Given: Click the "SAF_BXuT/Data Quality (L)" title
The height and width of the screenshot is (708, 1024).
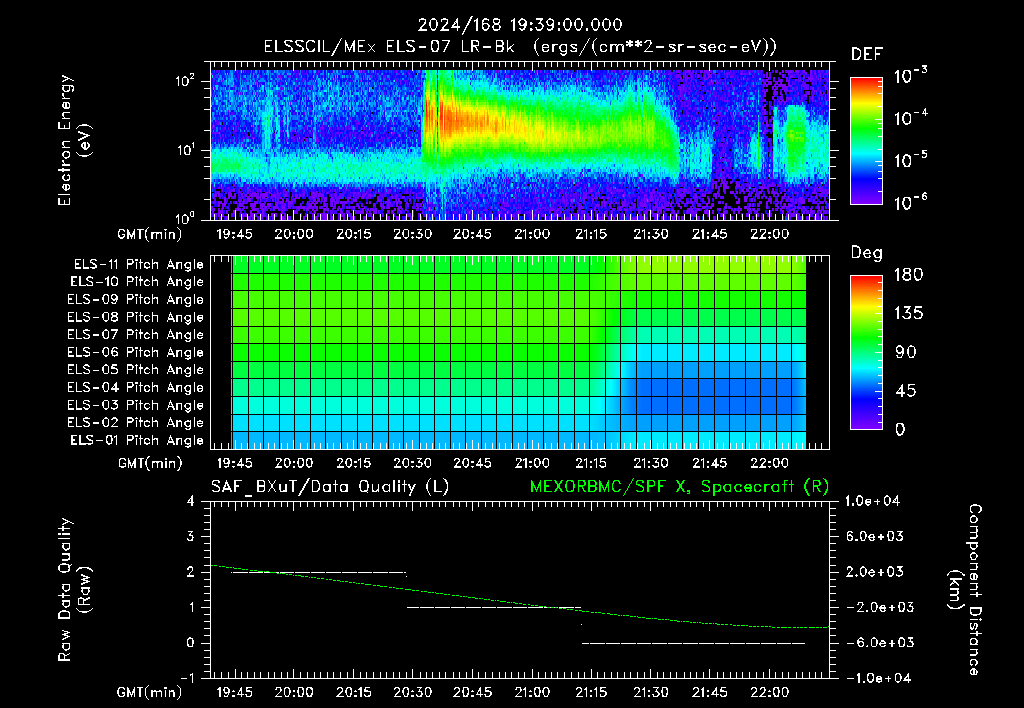Looking at the screenshot, I should 330,487.
